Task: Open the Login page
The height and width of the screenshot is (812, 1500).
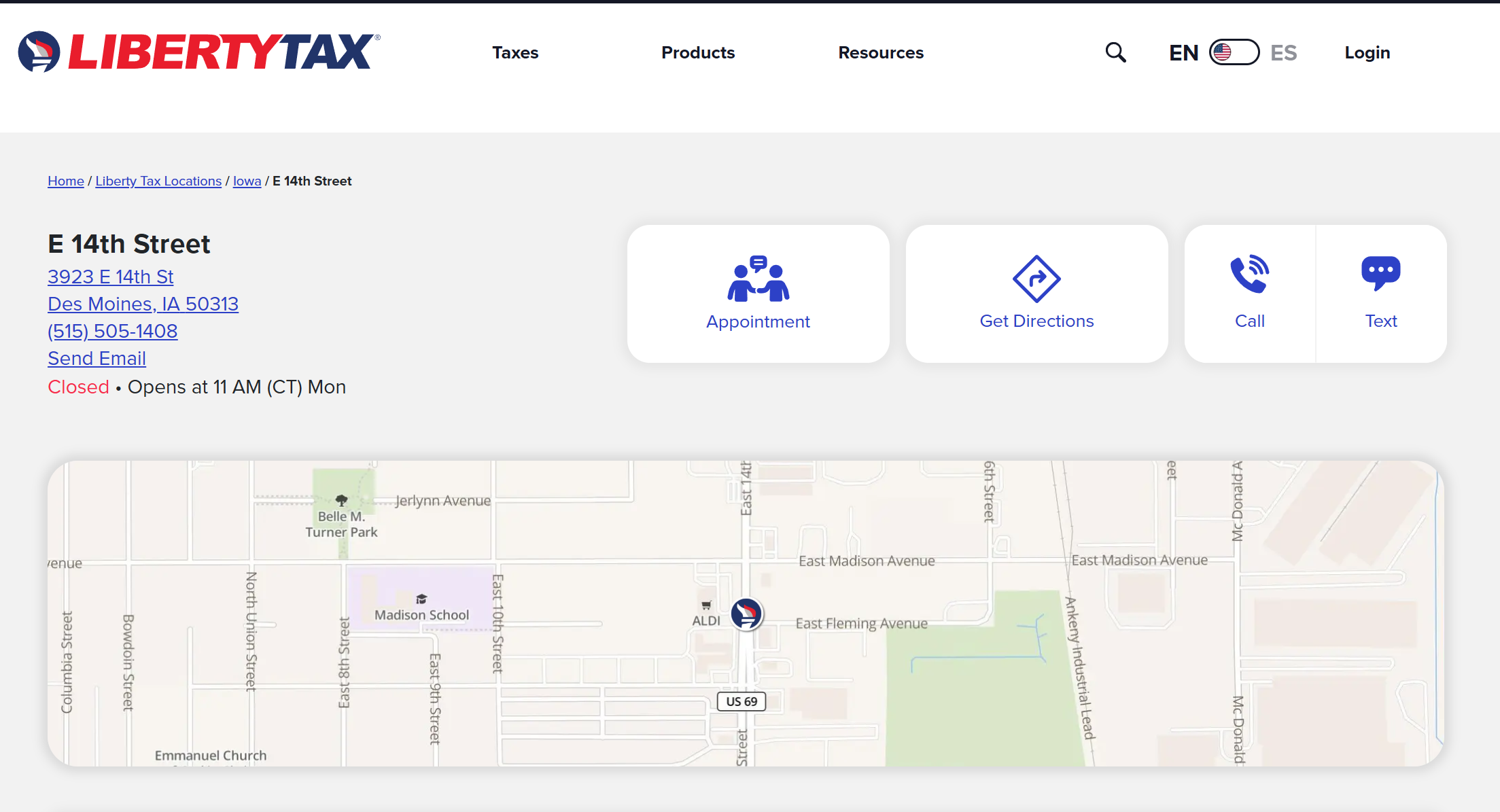Action: 1367,52
